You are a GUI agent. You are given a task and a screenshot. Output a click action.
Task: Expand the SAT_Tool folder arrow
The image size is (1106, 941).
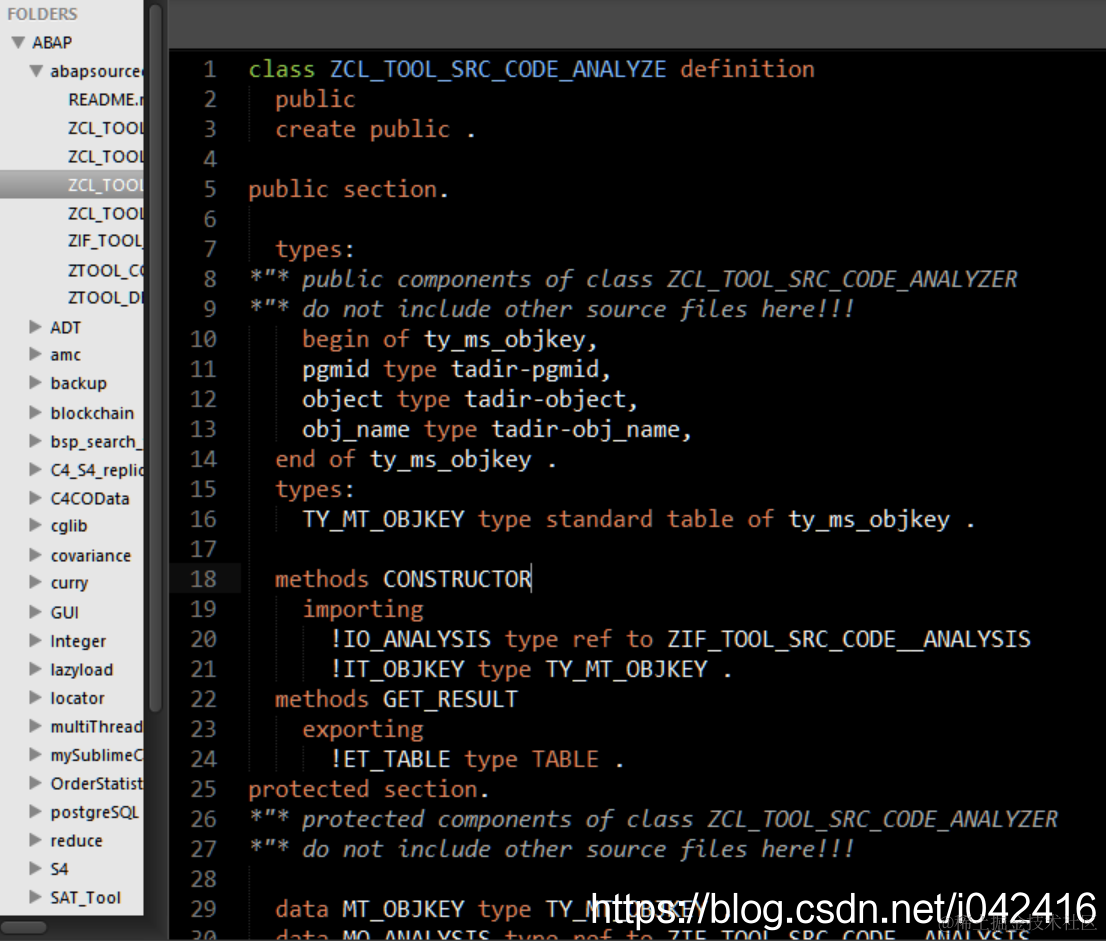point(35,897)
